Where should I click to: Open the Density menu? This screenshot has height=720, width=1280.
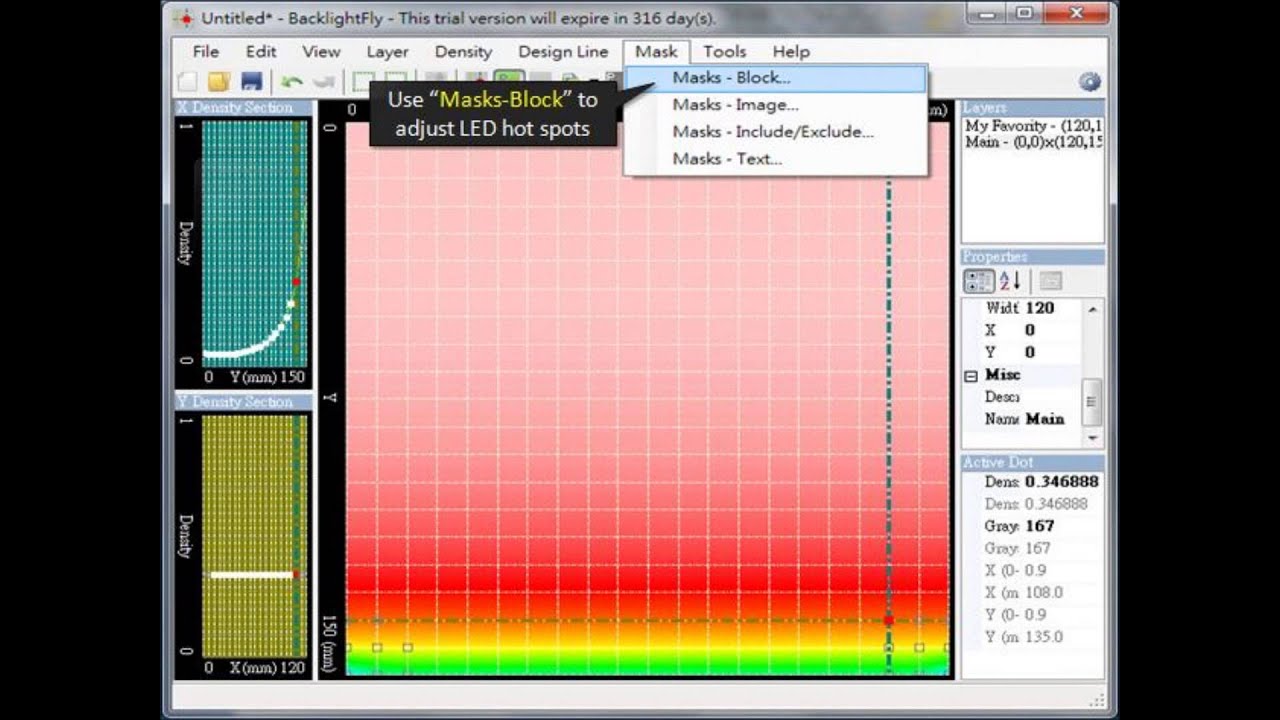(463, 52)
